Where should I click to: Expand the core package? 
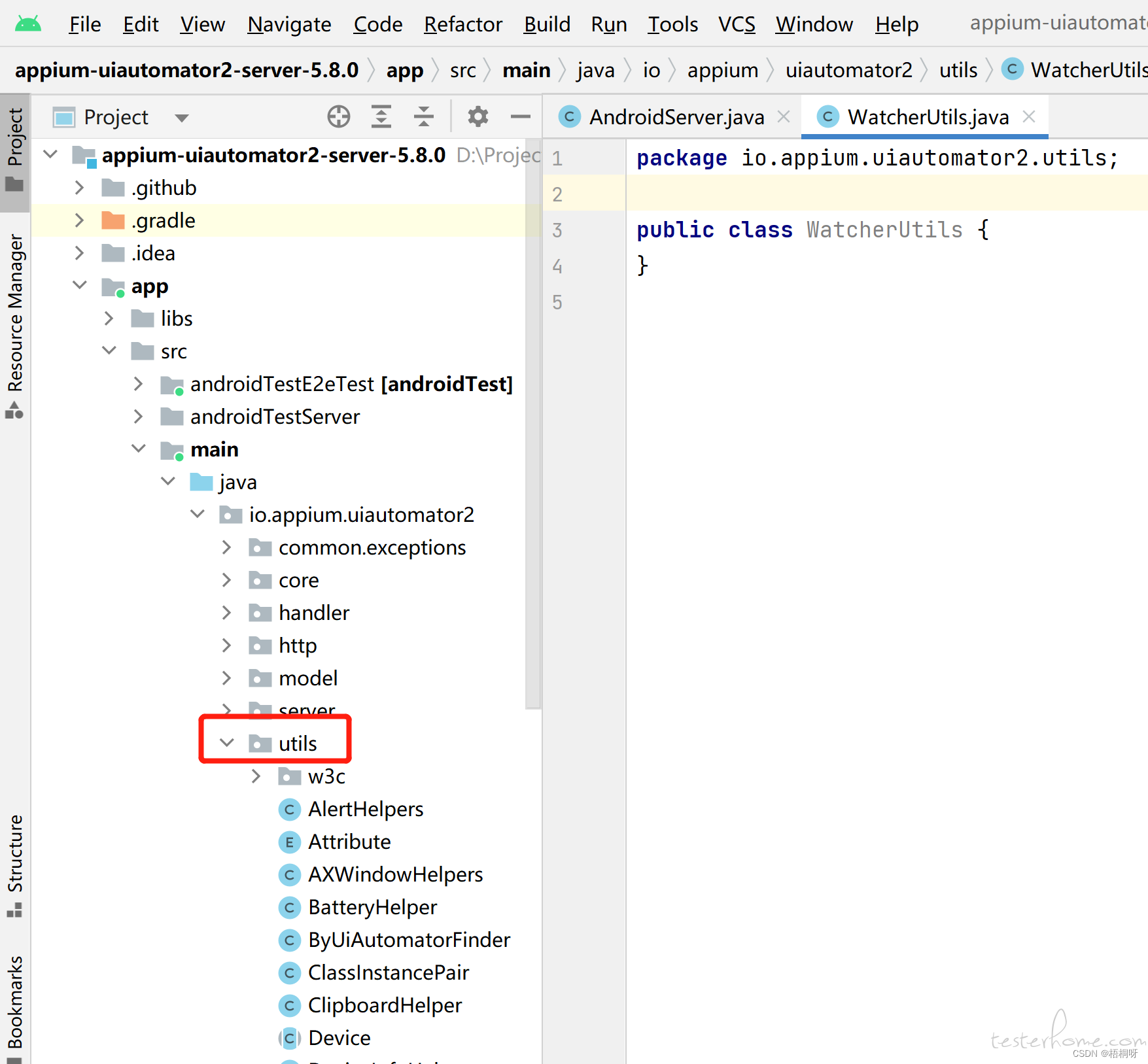[226, 580]
